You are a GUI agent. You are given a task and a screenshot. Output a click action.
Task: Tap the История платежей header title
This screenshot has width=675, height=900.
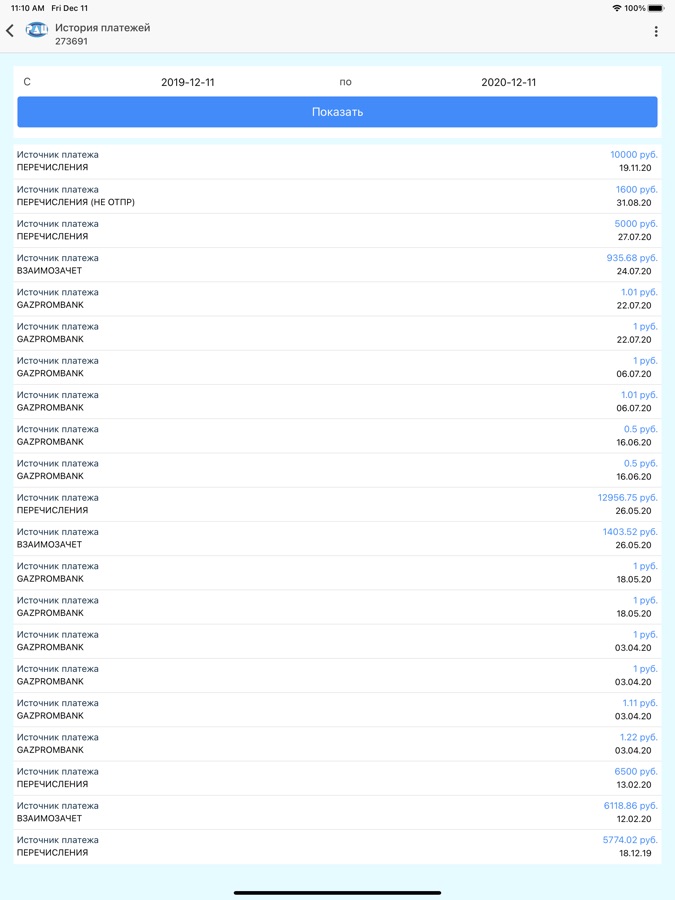(103, 28)
